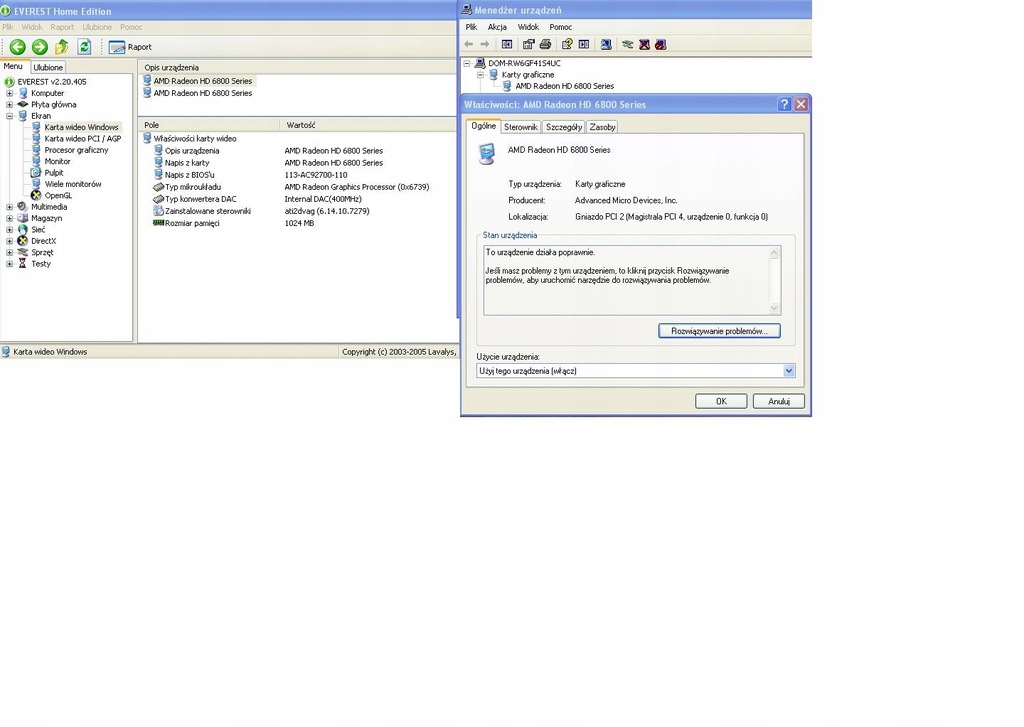Expand the Magazyn node
The height and width of the screenshot is (727, 1024).
[9, 218]
